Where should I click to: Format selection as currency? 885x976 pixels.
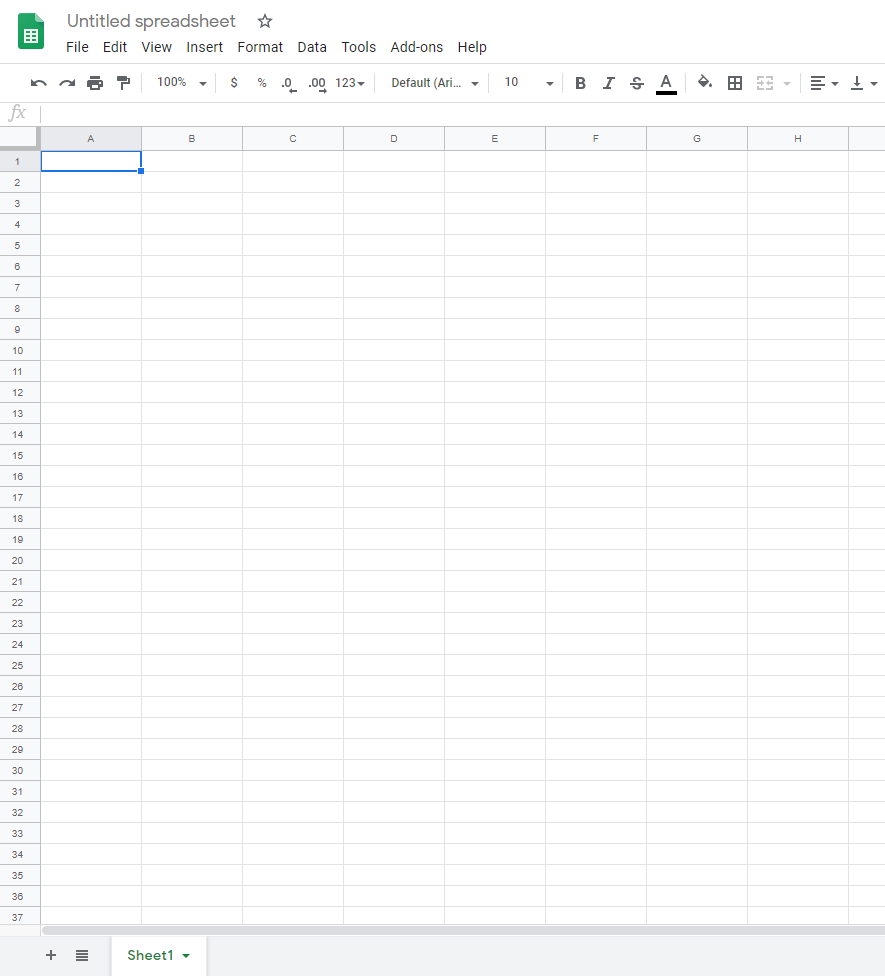point(234,83)
